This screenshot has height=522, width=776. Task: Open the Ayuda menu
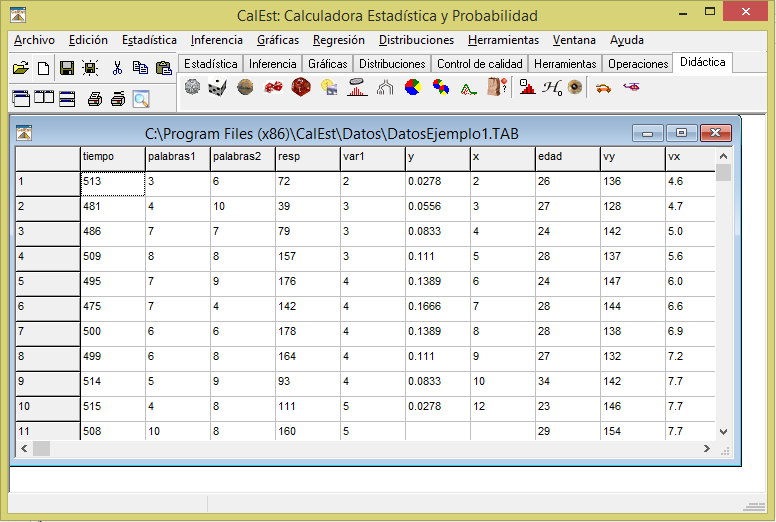pos(627,40)
